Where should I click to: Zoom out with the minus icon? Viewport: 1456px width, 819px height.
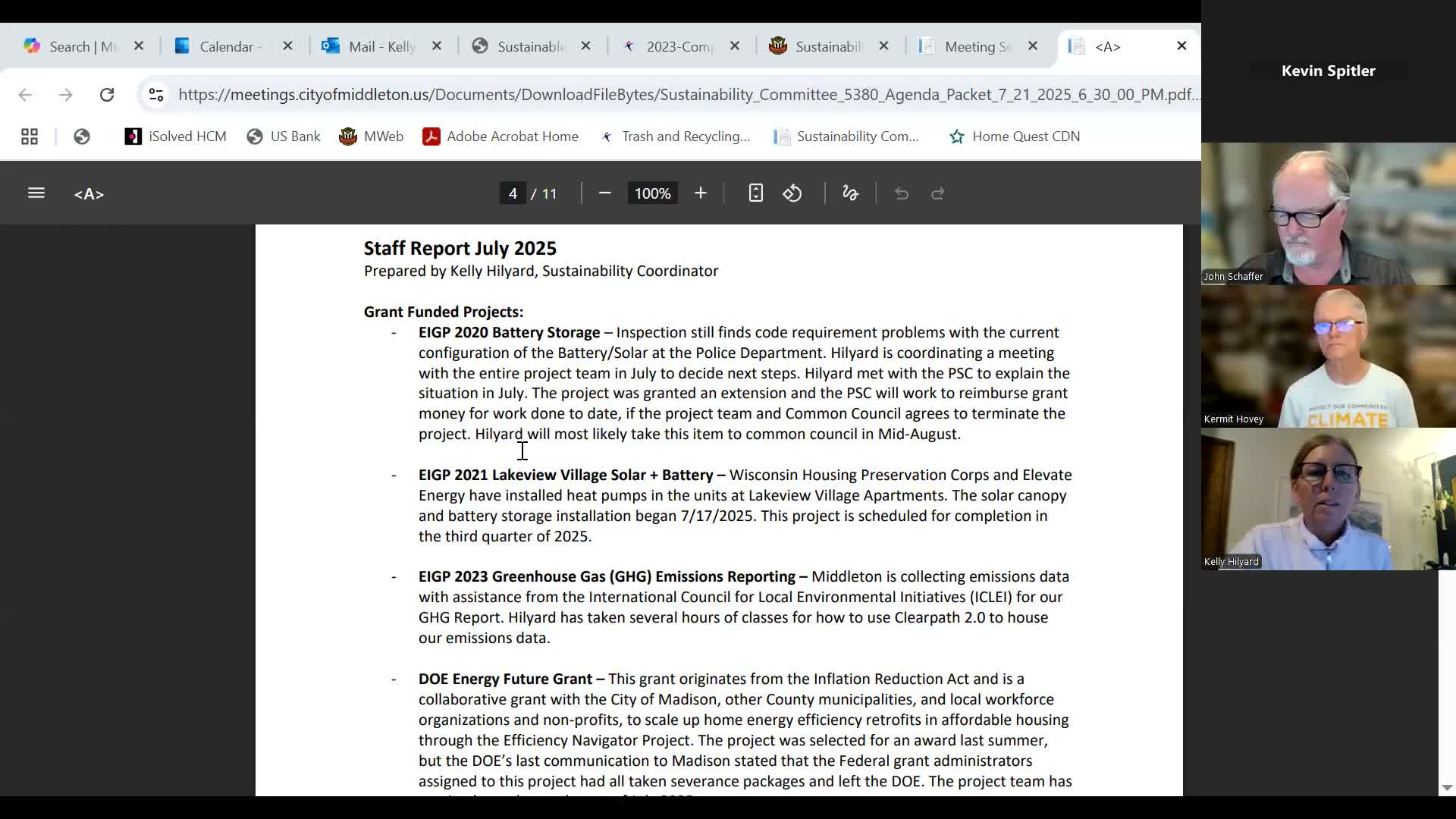(x=604, y=193)
